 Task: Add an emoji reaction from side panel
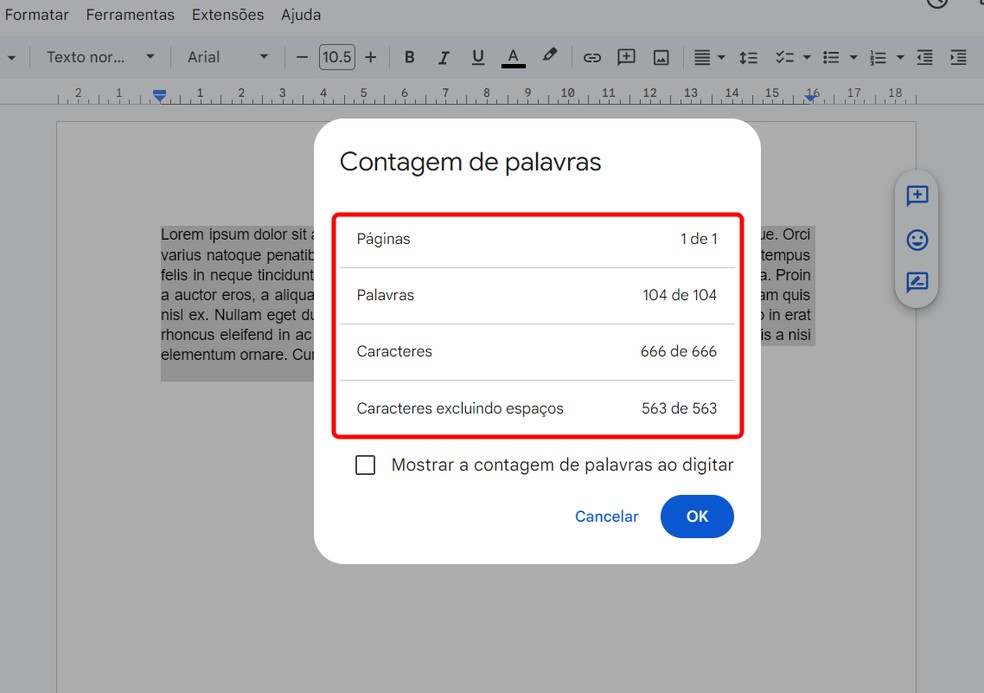coord(917,240)
